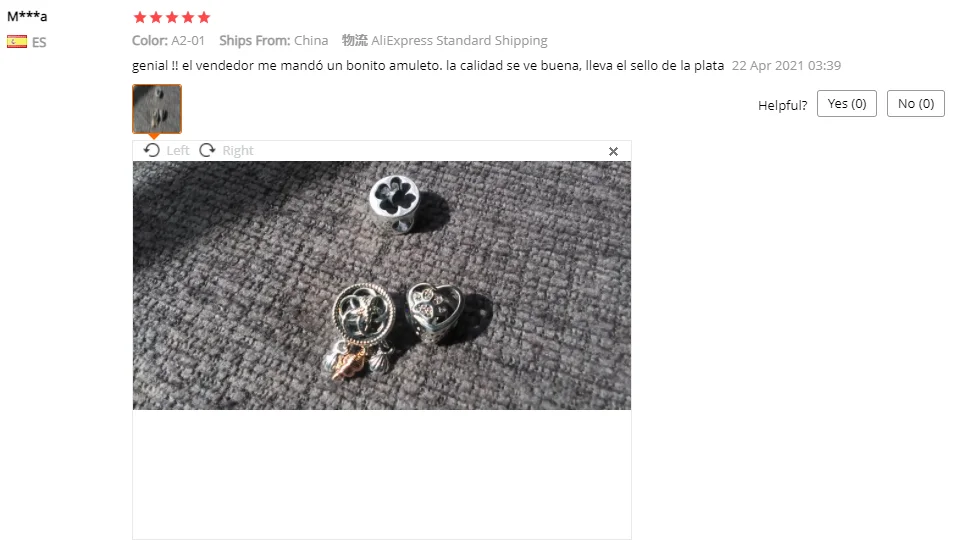Viewport: 966px width, 554px height.
Task: Click the enlarged photo of silver charms
Action: click(x=382, y=285)
